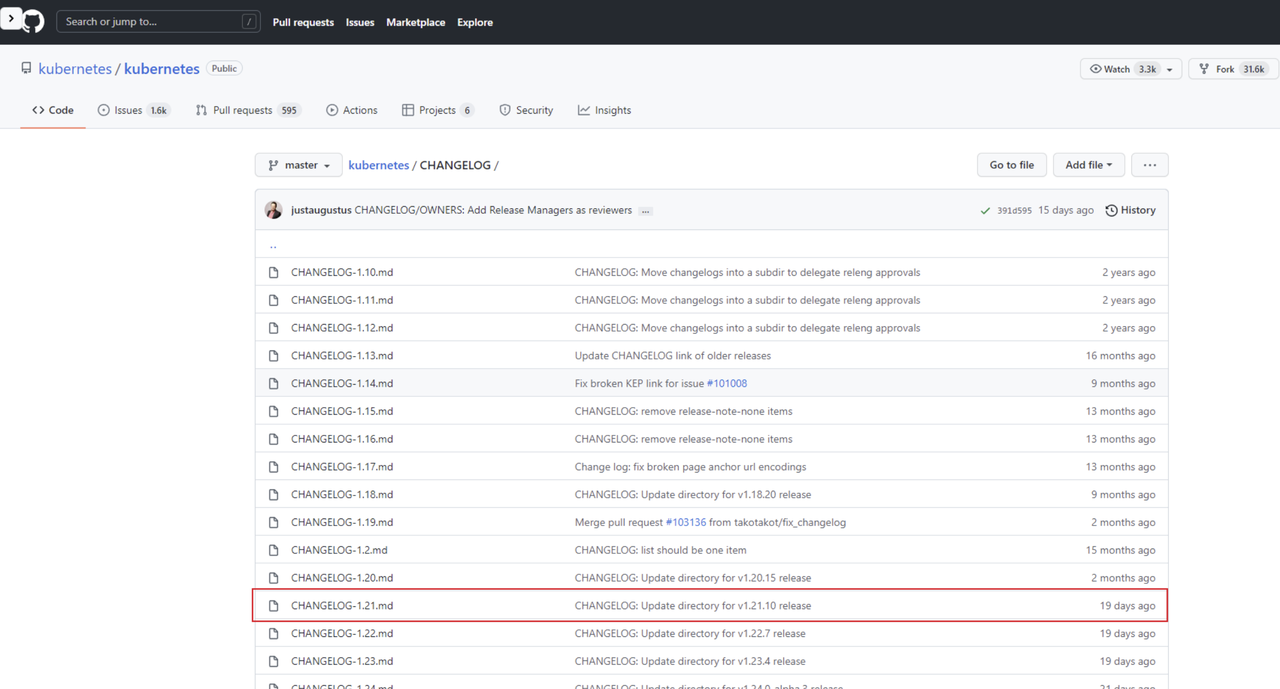Switch to the Insights tab
The height and width of the screenshot is (689, 1280).
click(x=604, y=110)
